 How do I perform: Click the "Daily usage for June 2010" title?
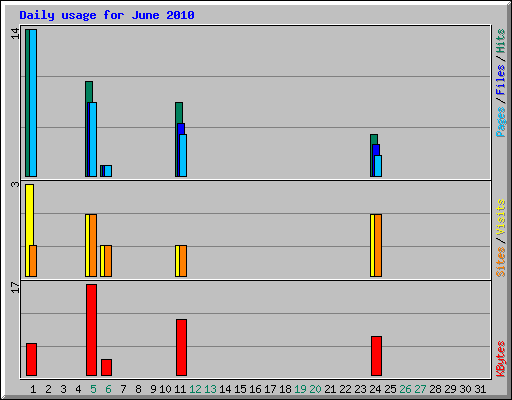(107, 16)
